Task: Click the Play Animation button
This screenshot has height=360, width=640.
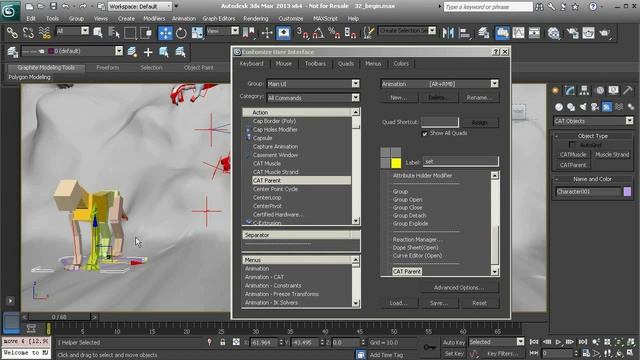Action: [x=558, y=342]
